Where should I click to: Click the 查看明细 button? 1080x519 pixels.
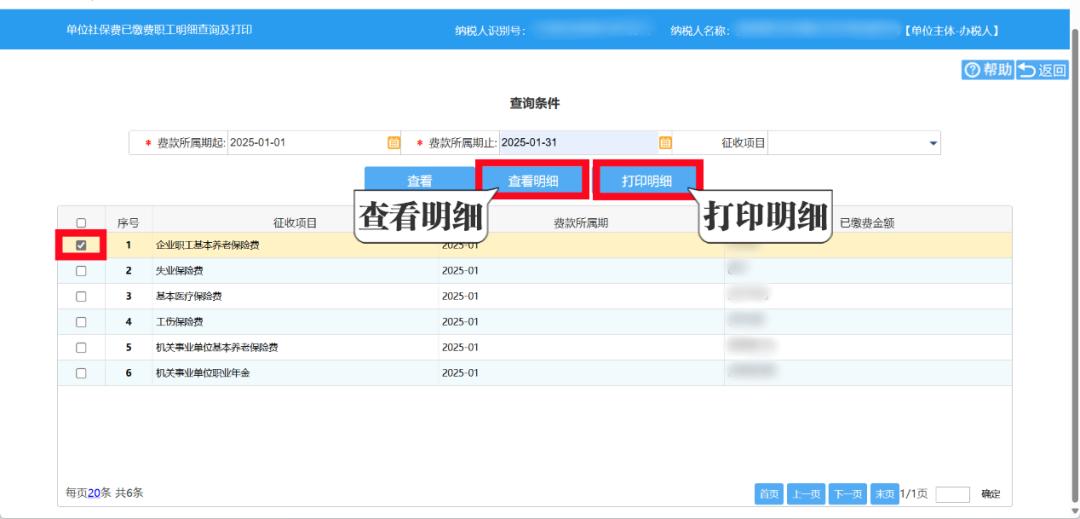point(532,181)
